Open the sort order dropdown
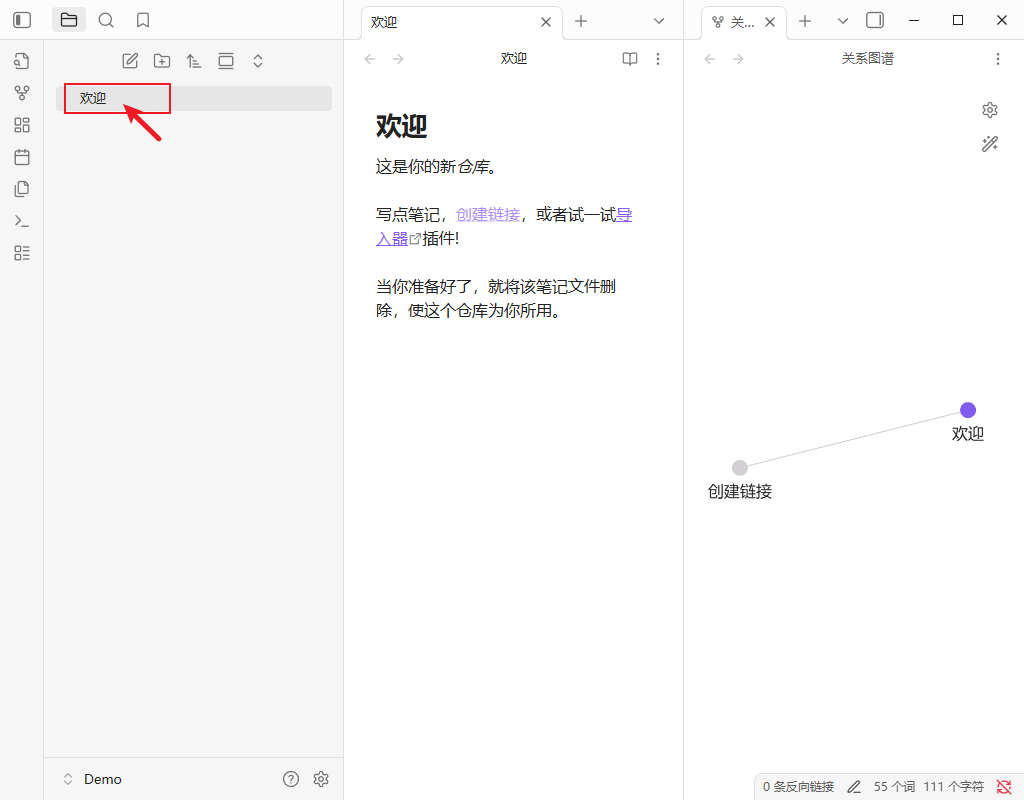 (194, 61)
